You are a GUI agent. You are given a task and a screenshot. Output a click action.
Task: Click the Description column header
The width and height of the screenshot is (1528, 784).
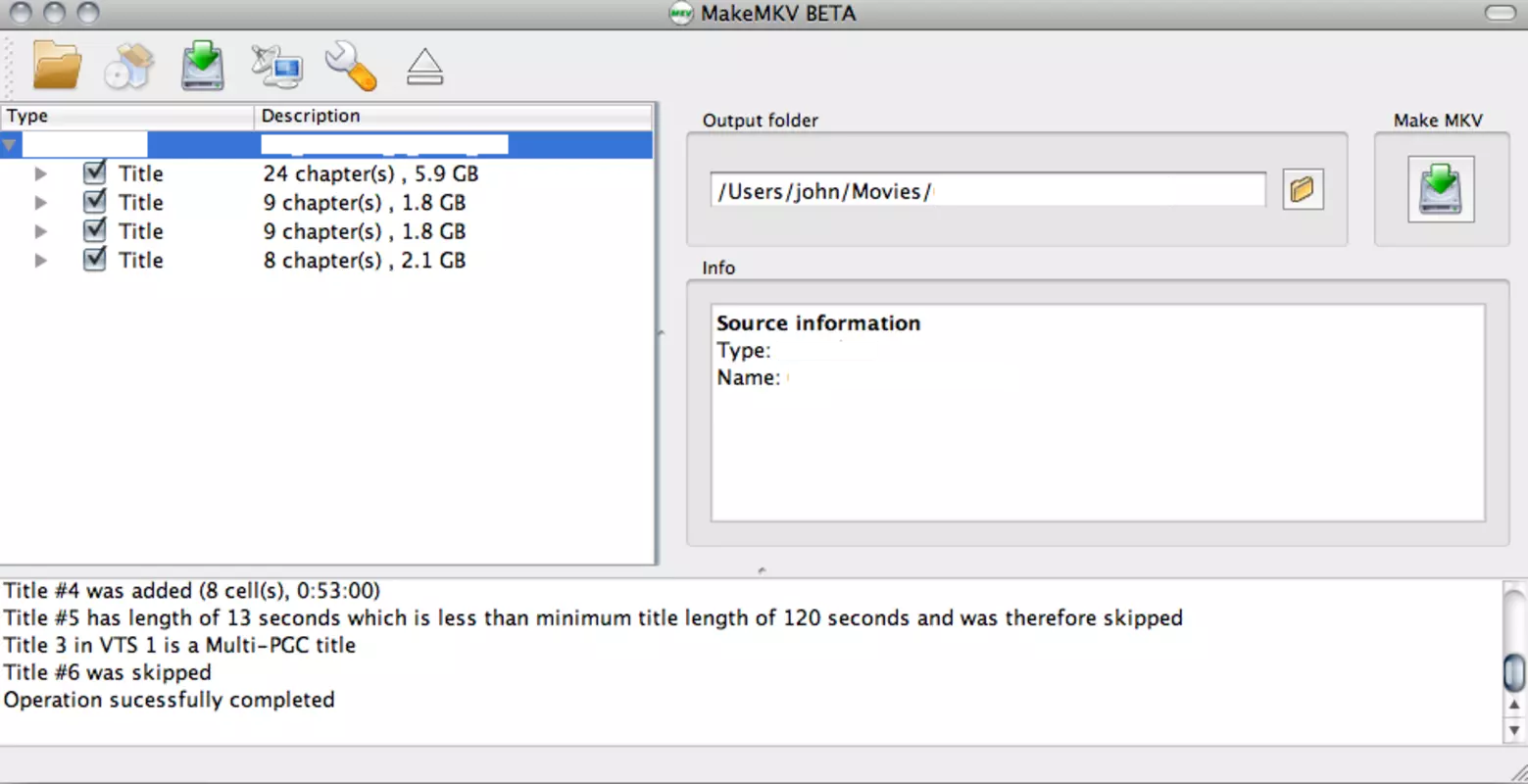(x=453, y=116)
